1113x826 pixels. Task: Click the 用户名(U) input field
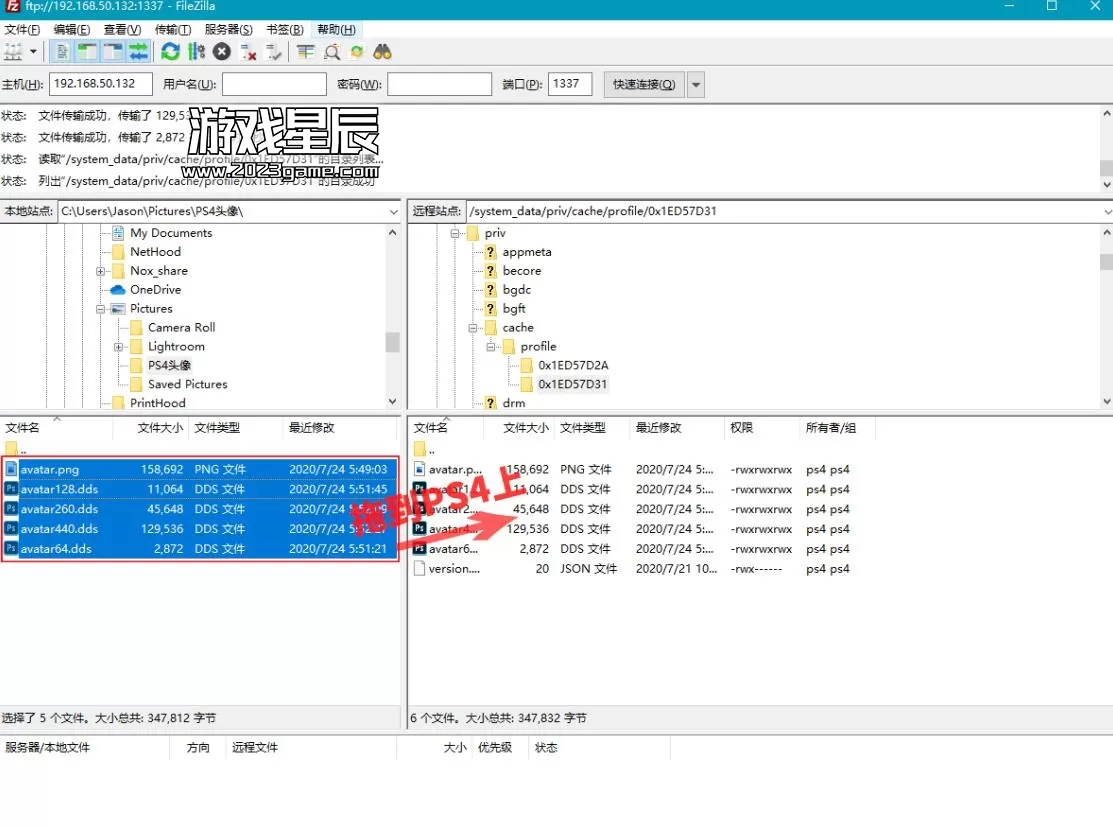pos(274,85)
